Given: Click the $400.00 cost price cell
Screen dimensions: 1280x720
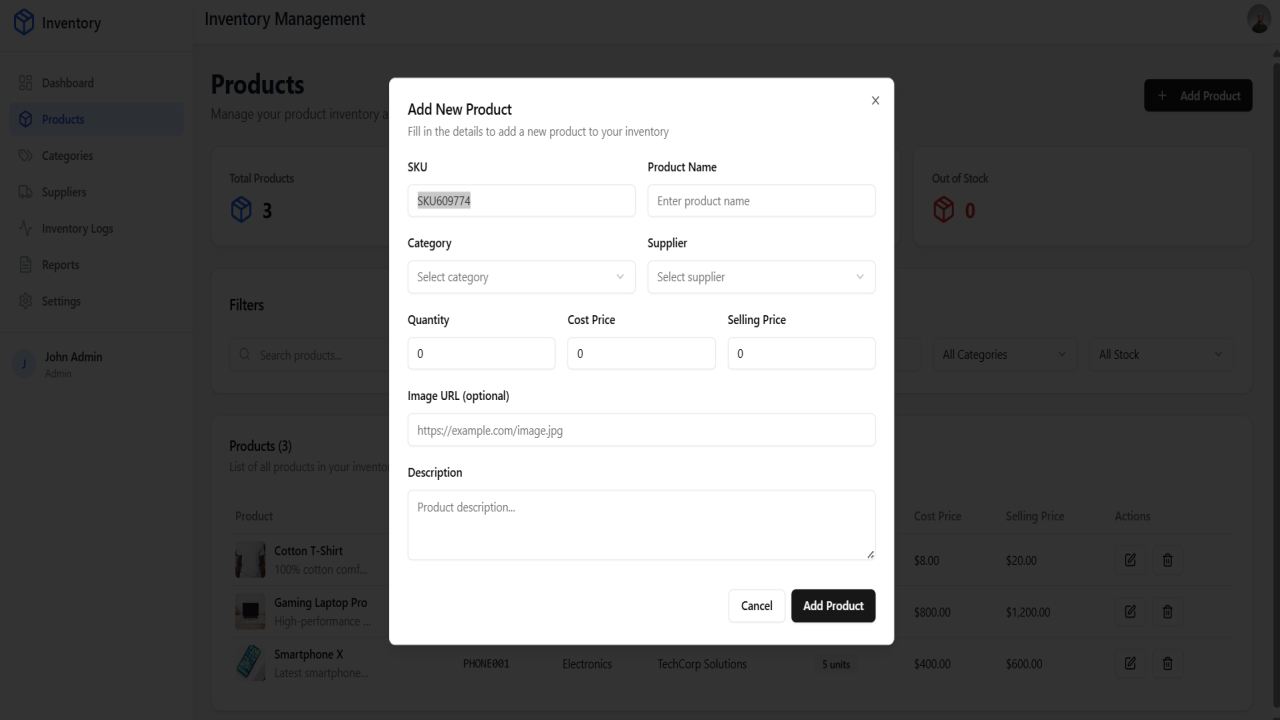Looking at the screenshot, I should click(932, 664).
